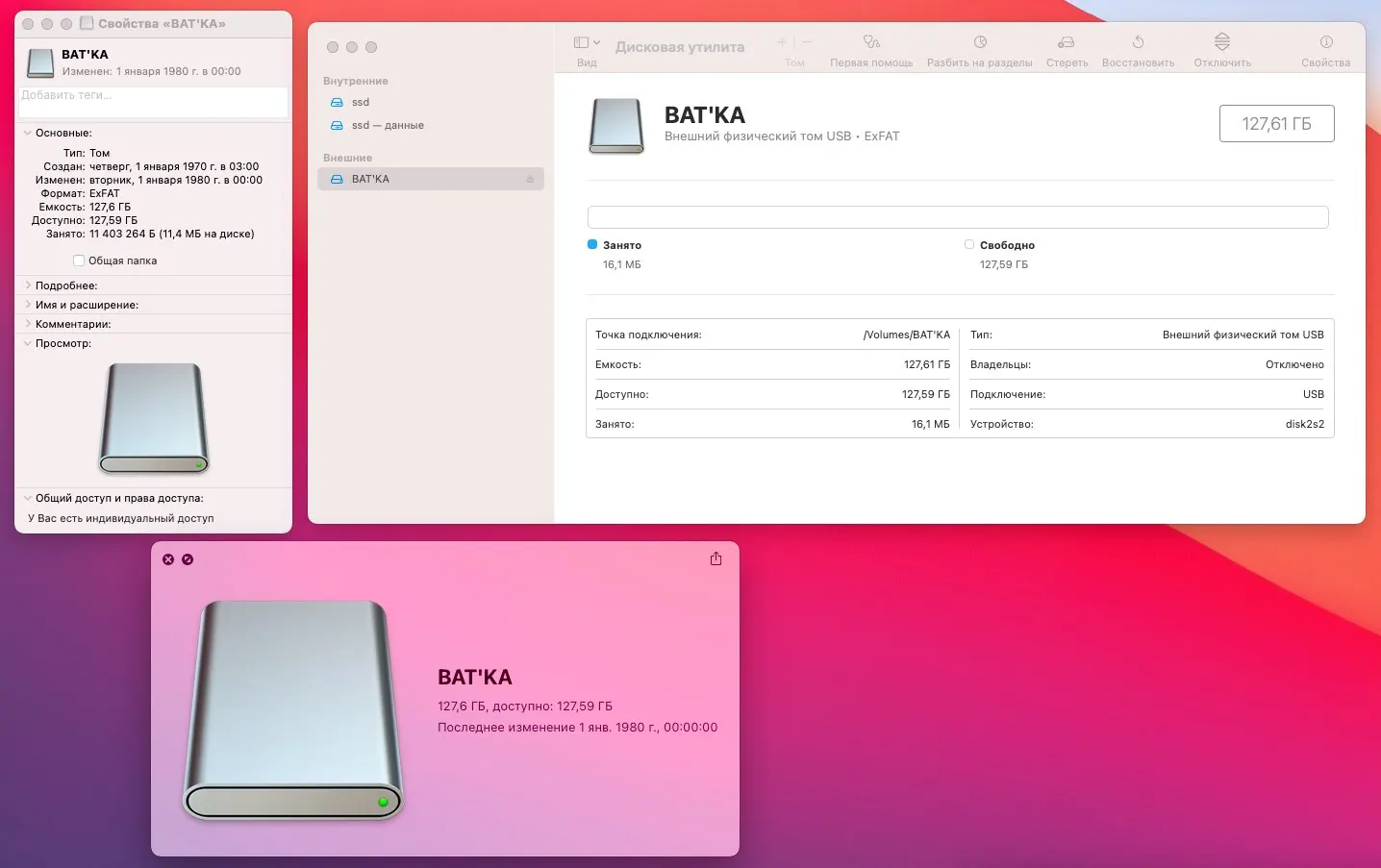The width and height of the screenshot is (1381, 868).
Task: Click the BAT'KA drive icon in Info header
Action: 40,62
